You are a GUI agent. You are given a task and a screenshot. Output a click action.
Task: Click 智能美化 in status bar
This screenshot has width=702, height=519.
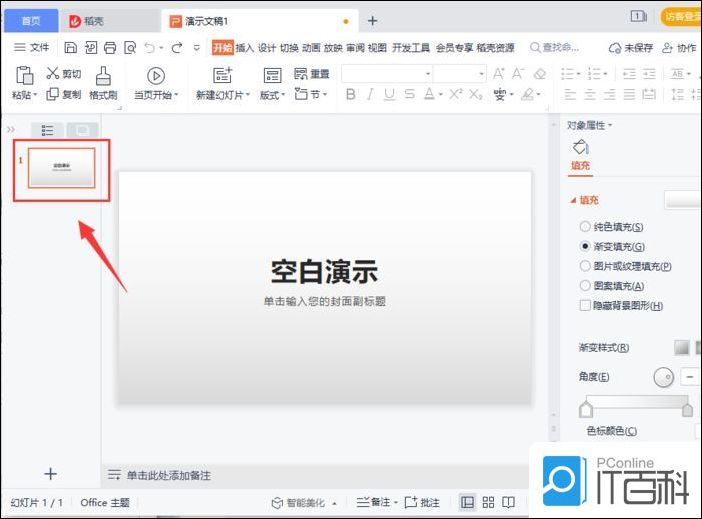click(304, 503)
